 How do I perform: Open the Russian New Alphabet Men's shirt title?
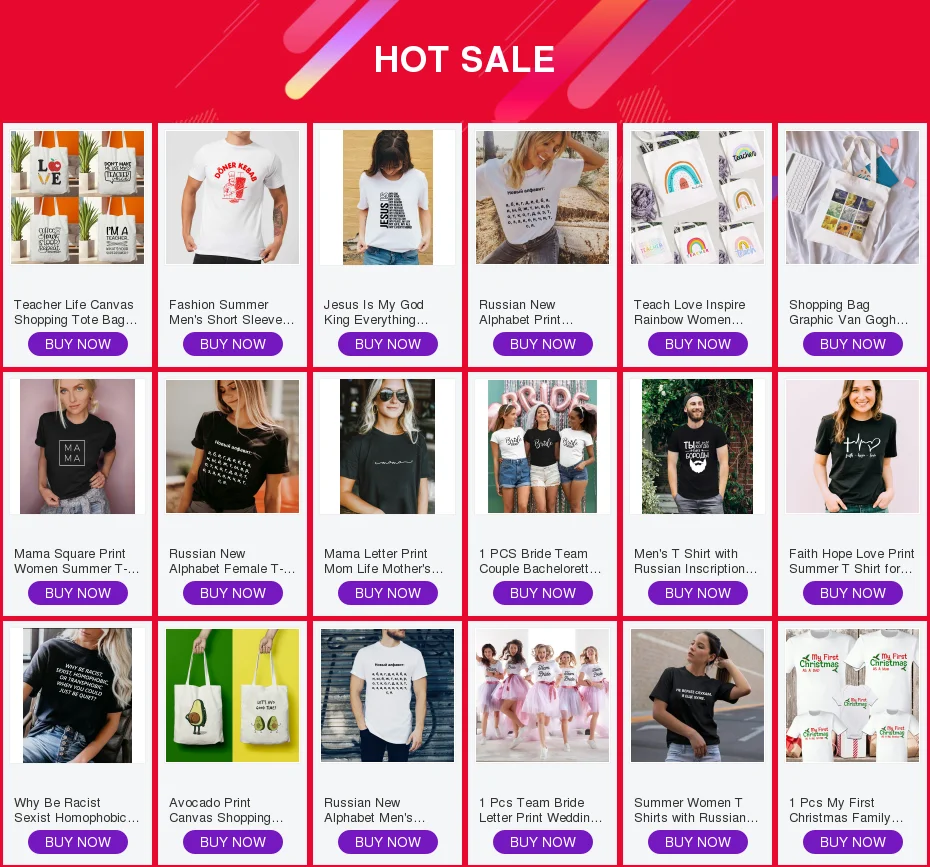click(374, 810)
